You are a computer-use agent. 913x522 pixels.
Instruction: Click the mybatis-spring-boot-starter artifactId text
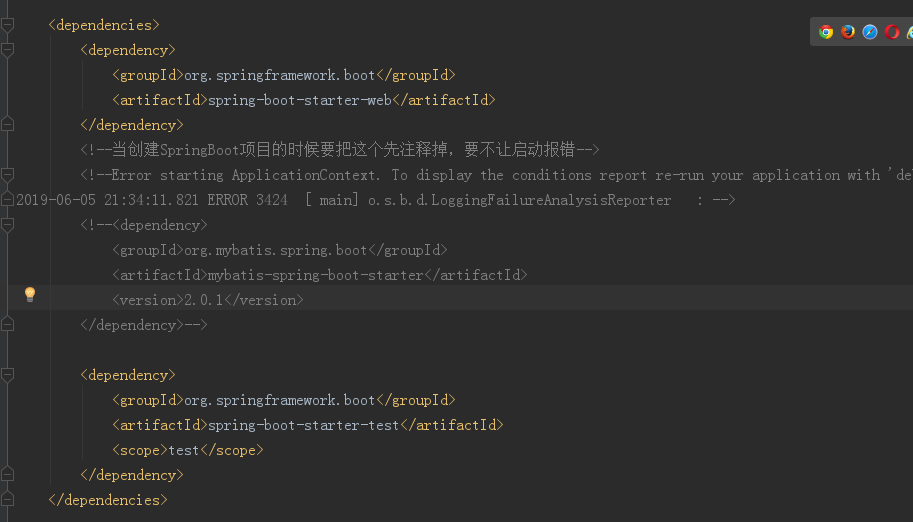(x=316, y=275)
